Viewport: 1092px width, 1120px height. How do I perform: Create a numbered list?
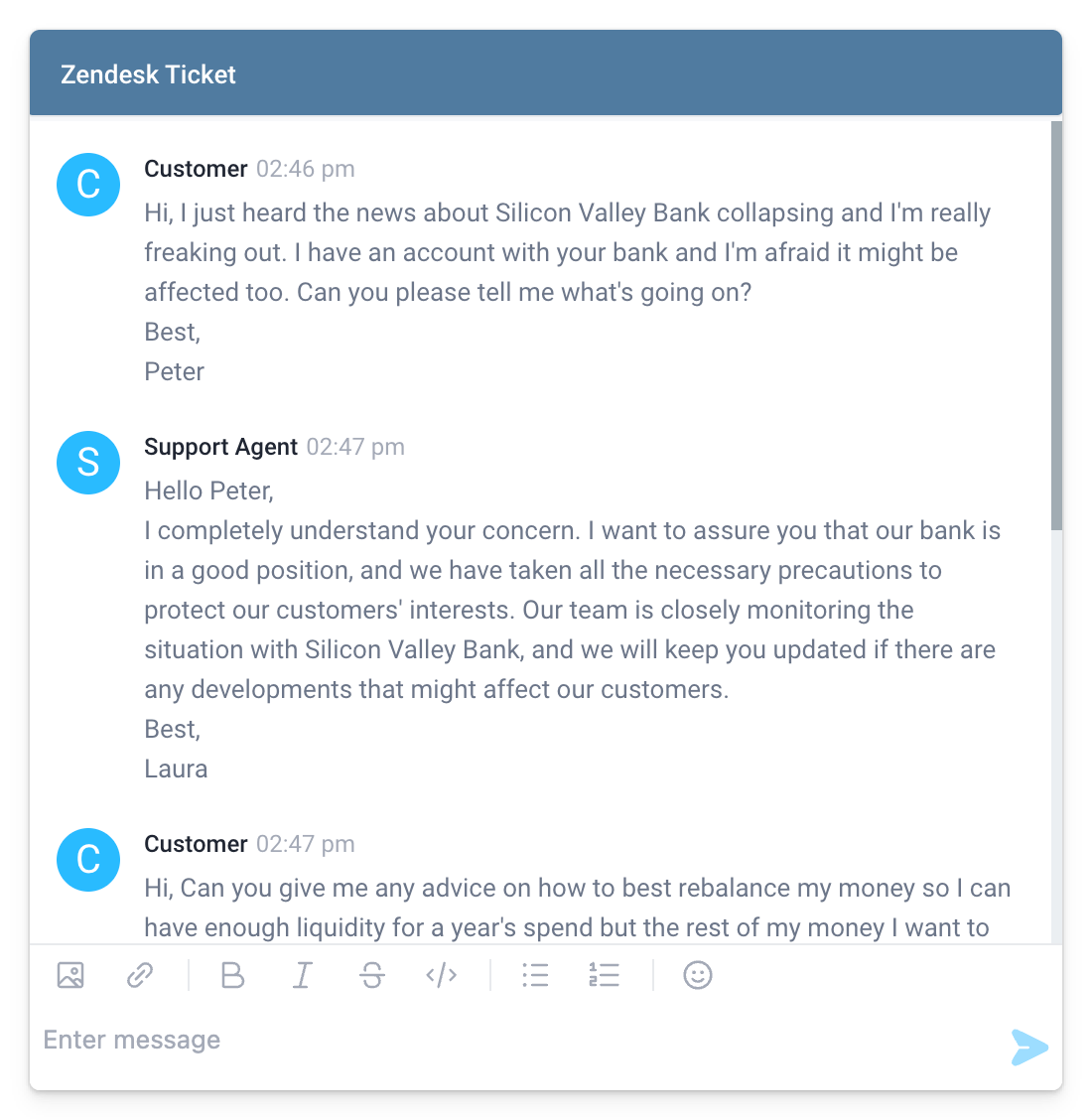pyautogui.click(x=605, y=975)
